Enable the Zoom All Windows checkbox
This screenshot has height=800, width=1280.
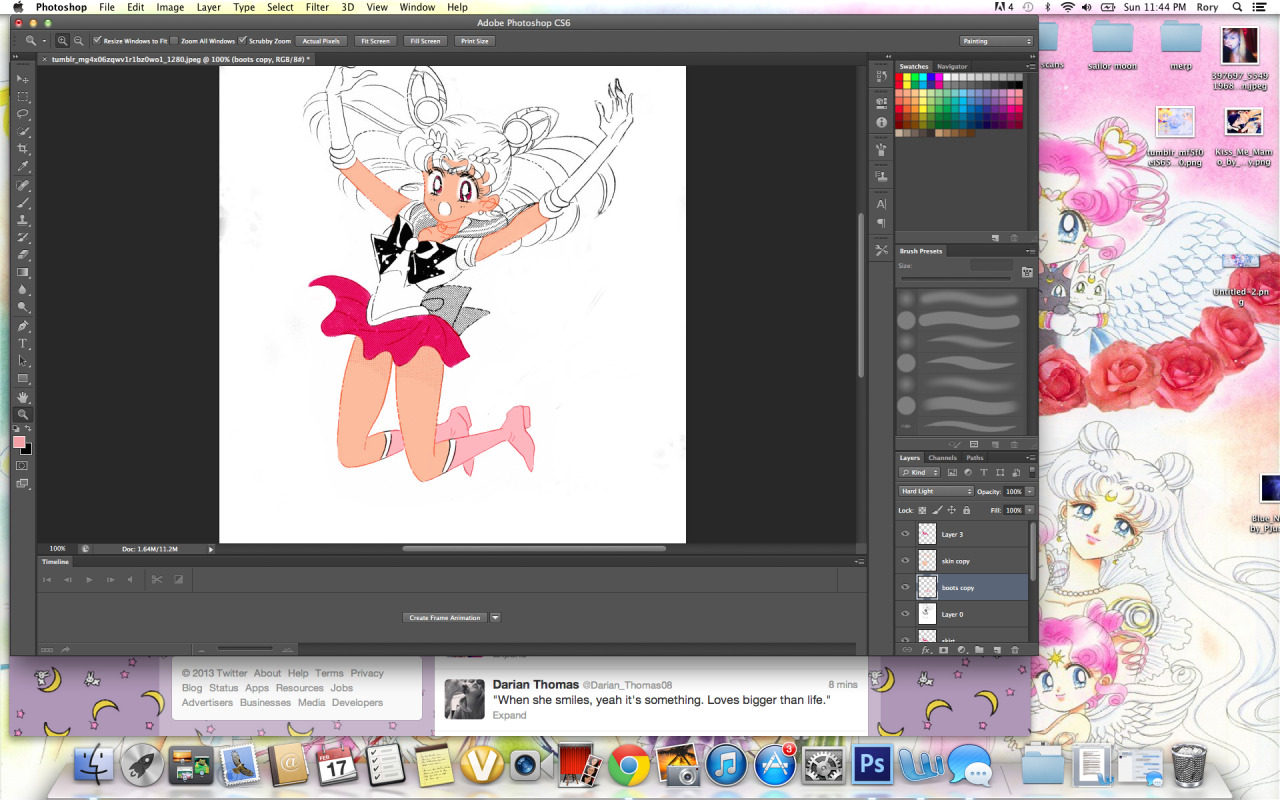[175, 41]
